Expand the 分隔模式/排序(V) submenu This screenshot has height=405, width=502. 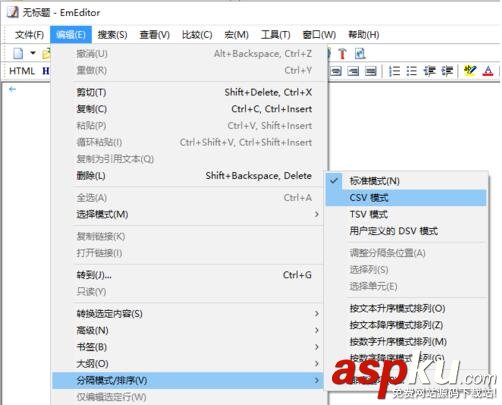coord(188,380)
